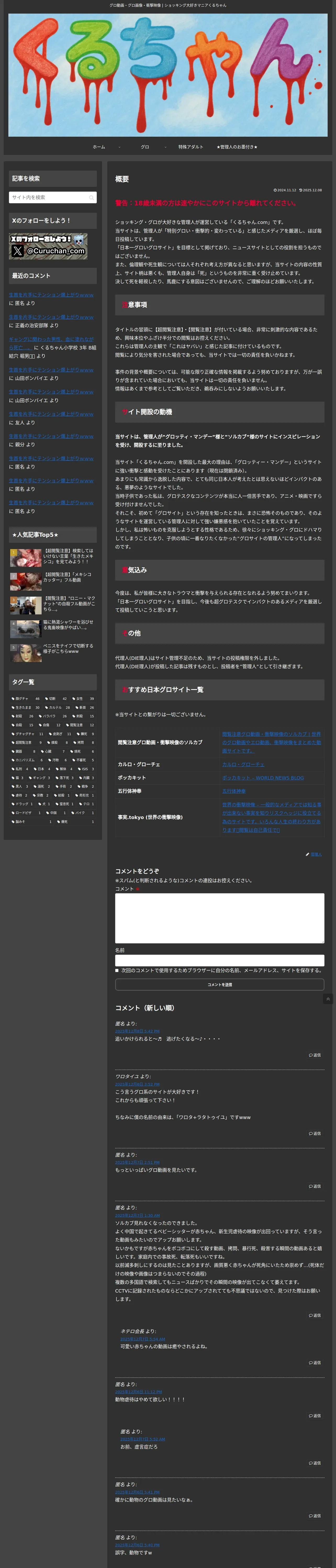336x1568 pixels.
Task: Toggle the save name and email checkbox
Action: click(x=117, y=970)
